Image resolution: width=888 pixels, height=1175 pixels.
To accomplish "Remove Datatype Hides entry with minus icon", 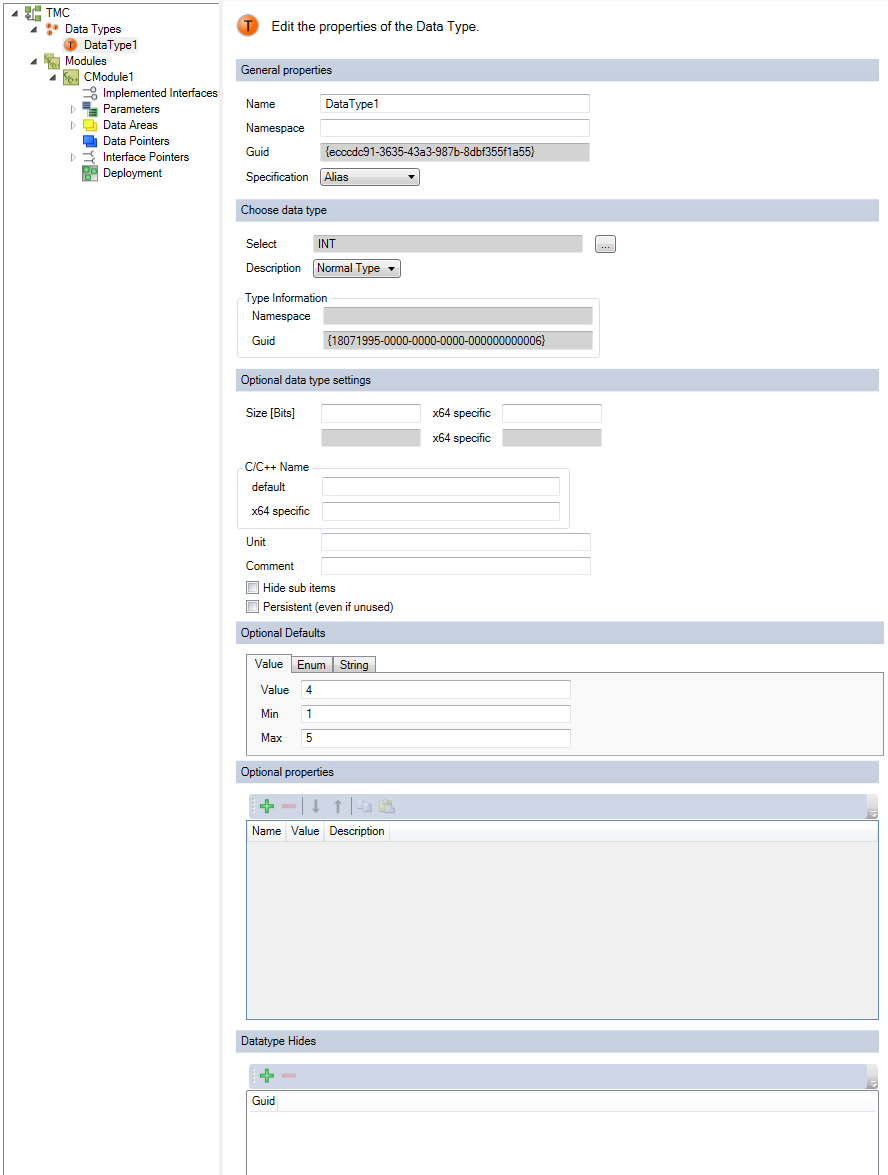I will coord(289,1076).
